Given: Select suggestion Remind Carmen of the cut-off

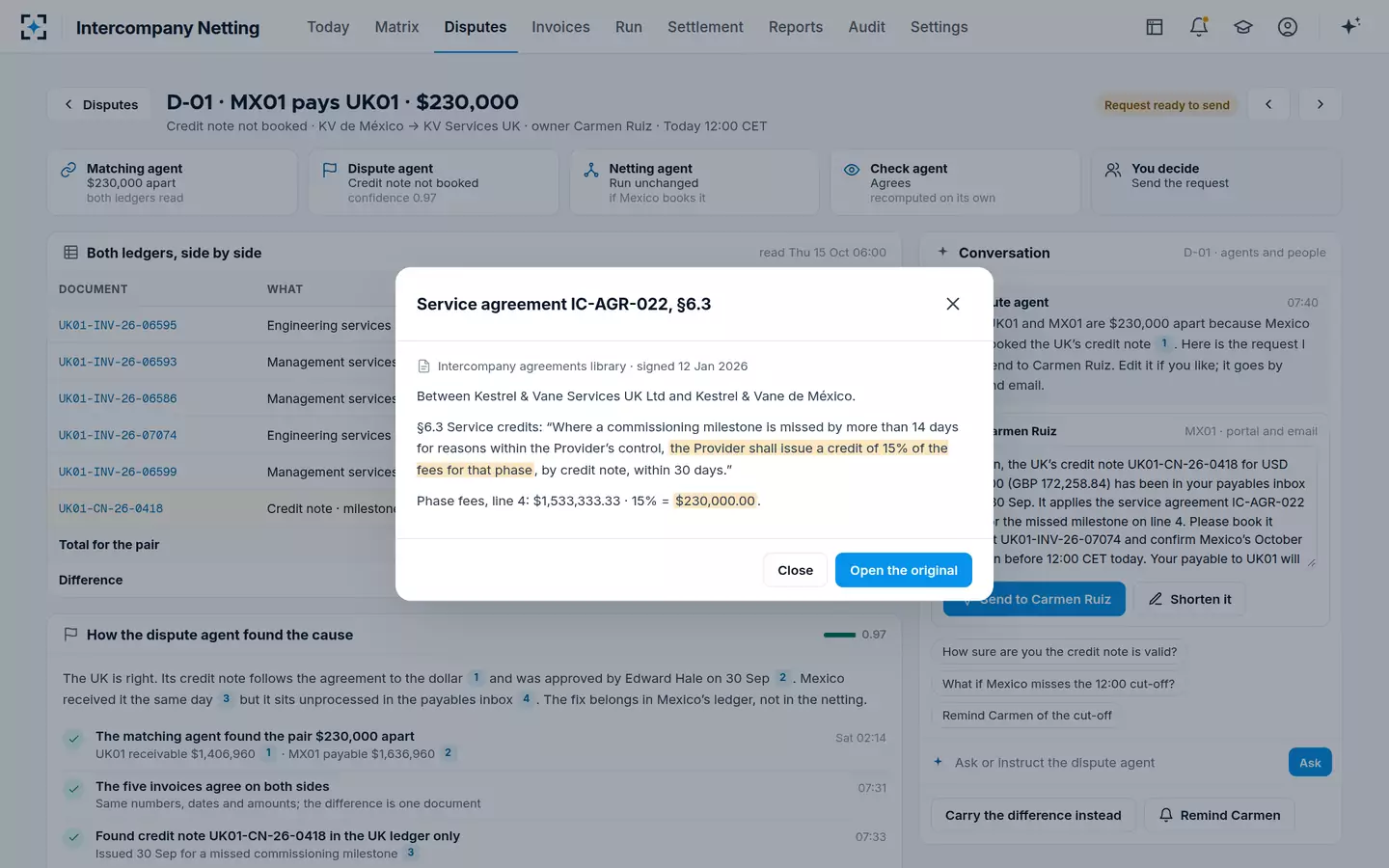Looking at the screenshot, I should pyautogui.click(x=1026, y=716).
